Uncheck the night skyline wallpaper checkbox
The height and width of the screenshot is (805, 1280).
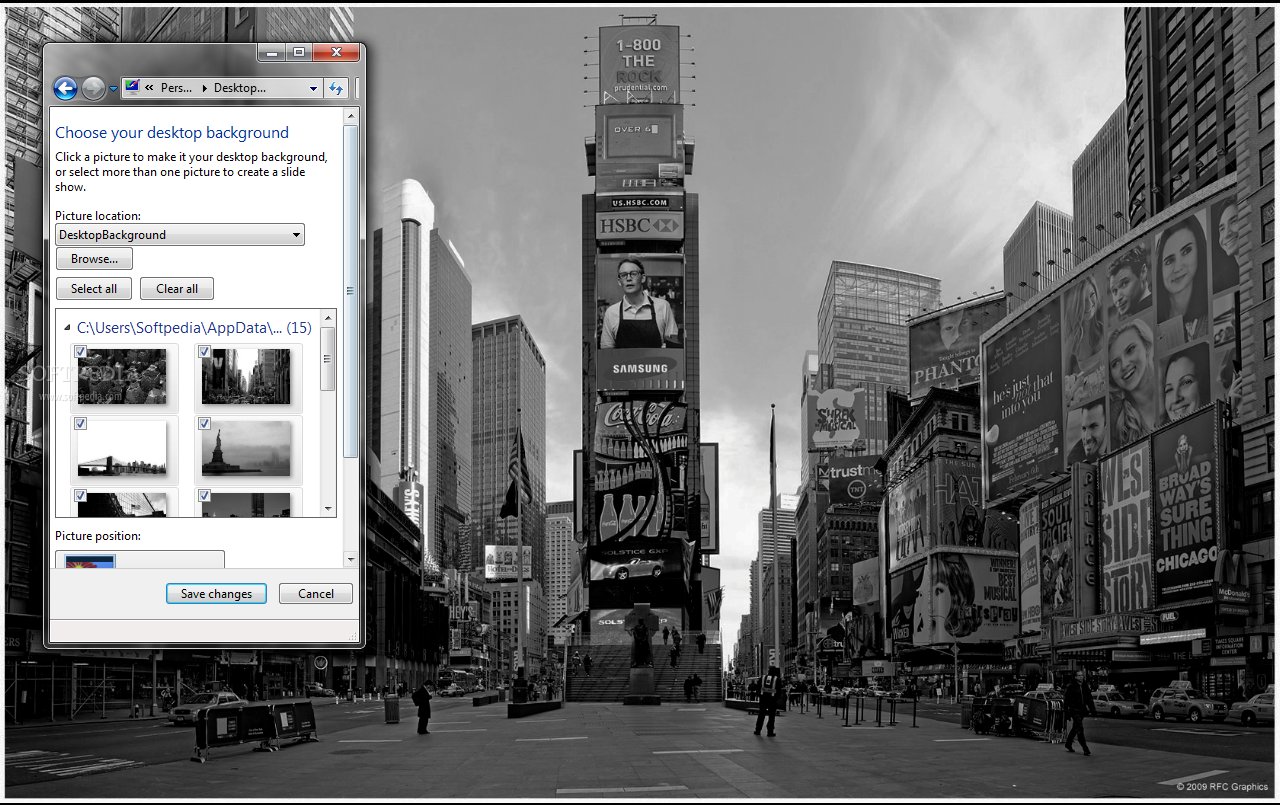coord(204,495)
